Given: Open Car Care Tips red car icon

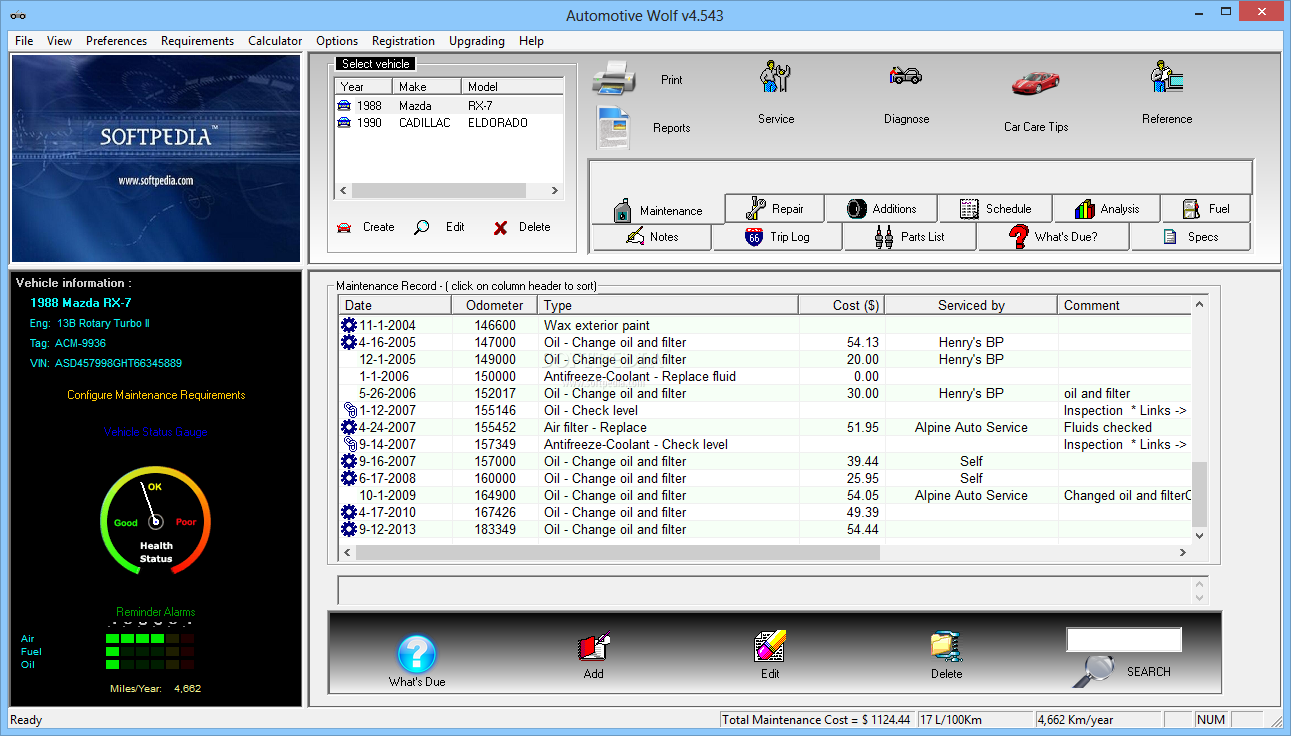Looking at the screenshot, I should pos(1035,82).
